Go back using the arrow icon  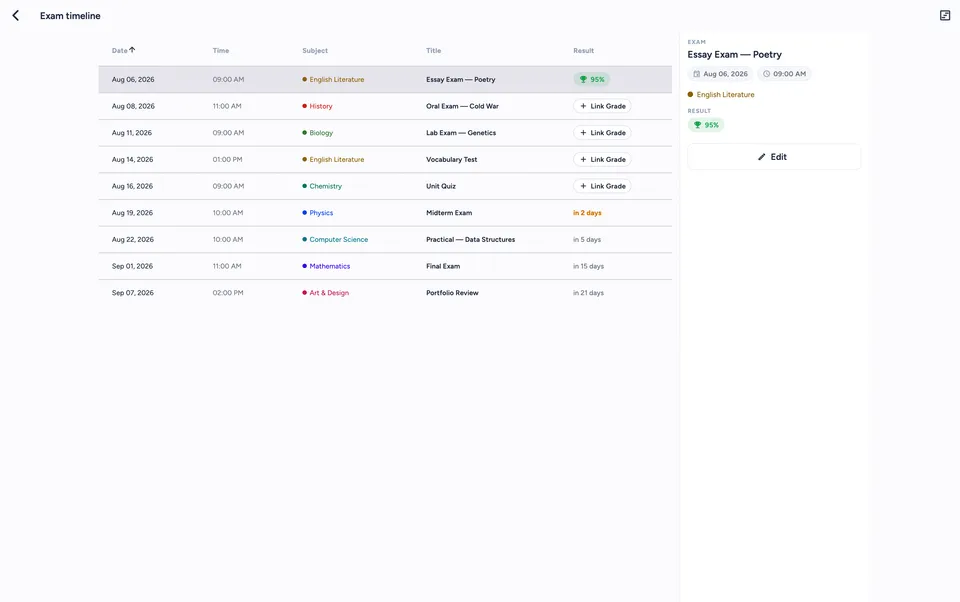(16, 15)
